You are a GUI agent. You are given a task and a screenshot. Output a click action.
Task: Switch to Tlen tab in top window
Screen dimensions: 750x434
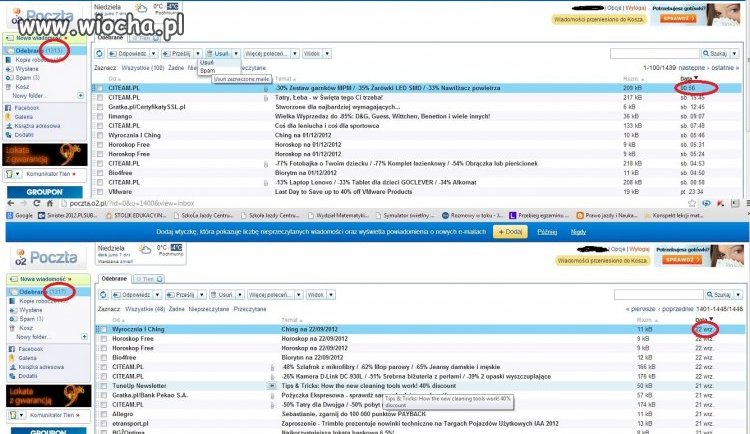[x=144, y=38]
